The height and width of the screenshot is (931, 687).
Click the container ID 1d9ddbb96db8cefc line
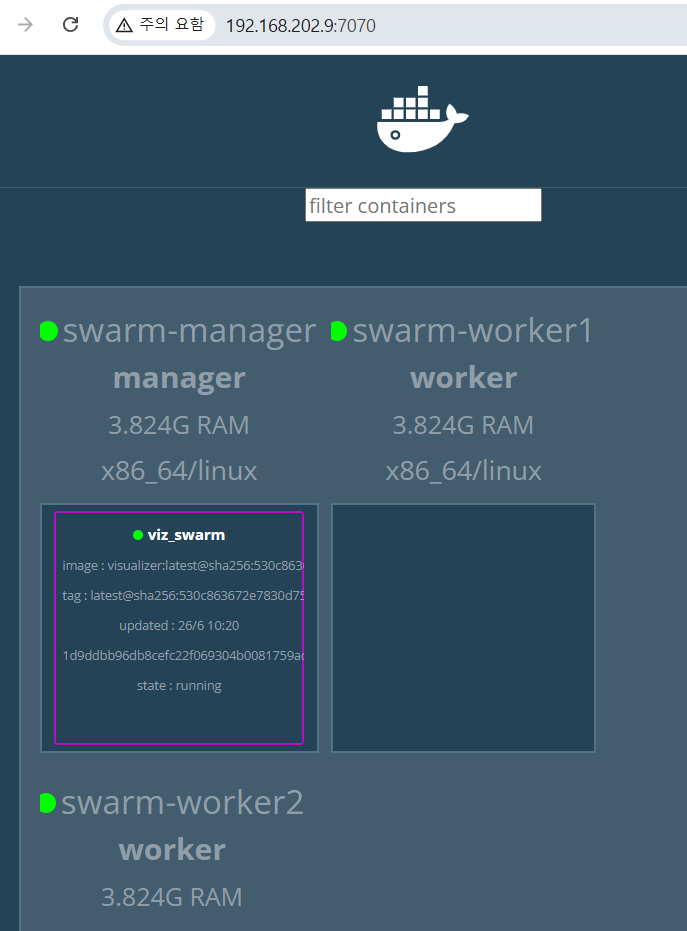pos(183,655)
